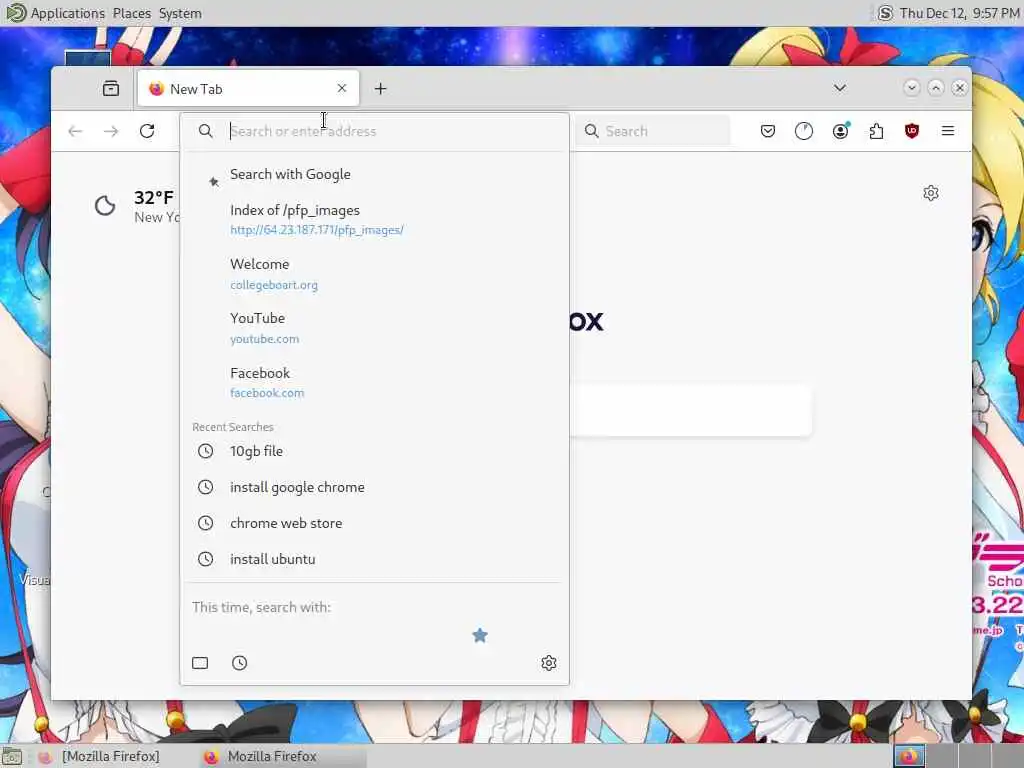Go back with the back arrow
This screenshot has width=1024, height=768.
(x=75, y=131)
